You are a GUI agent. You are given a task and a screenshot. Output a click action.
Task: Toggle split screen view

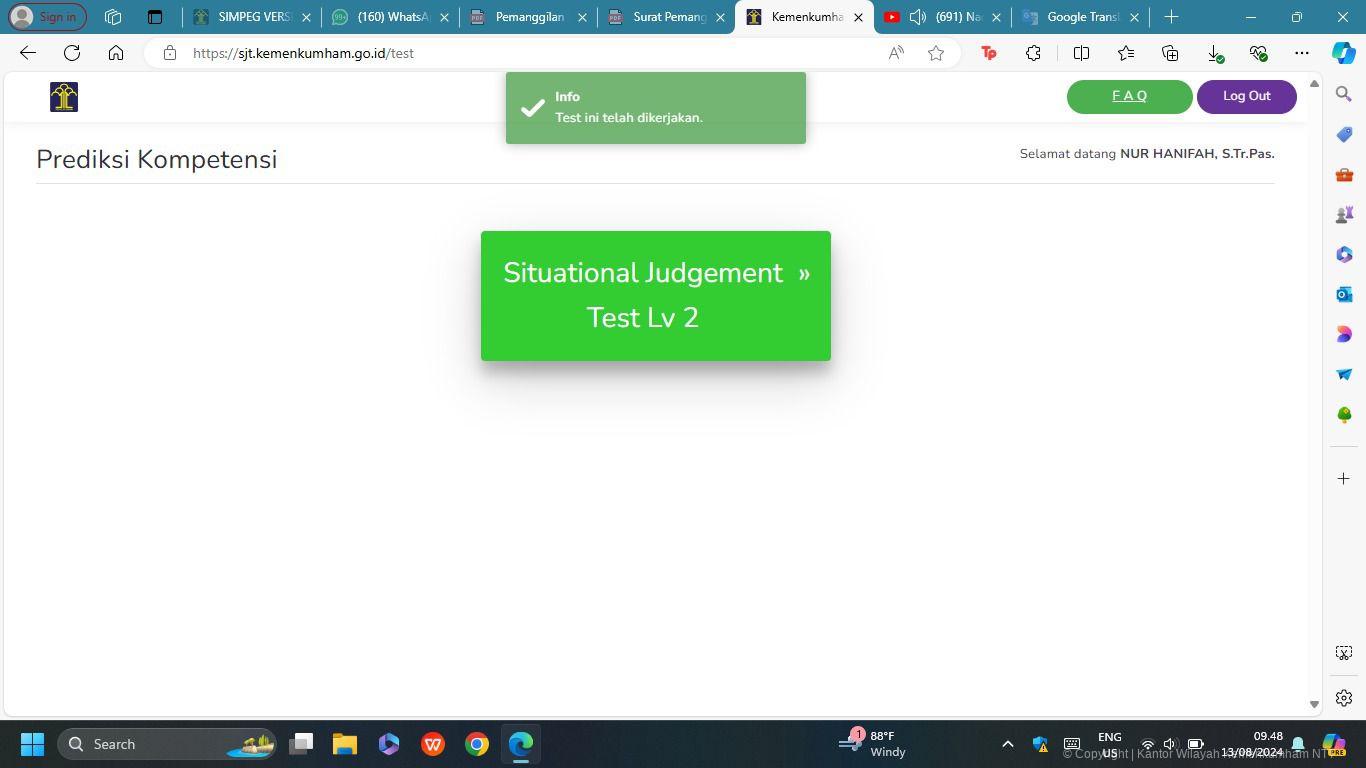(x=1081, y=53)
